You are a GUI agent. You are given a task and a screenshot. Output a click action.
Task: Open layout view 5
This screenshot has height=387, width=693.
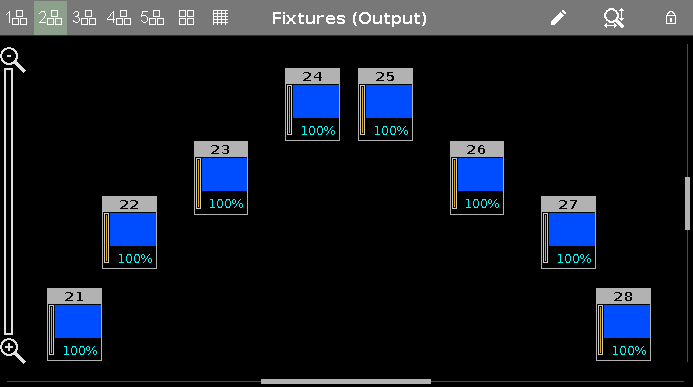pyautogui.click(x=152, y=18)
